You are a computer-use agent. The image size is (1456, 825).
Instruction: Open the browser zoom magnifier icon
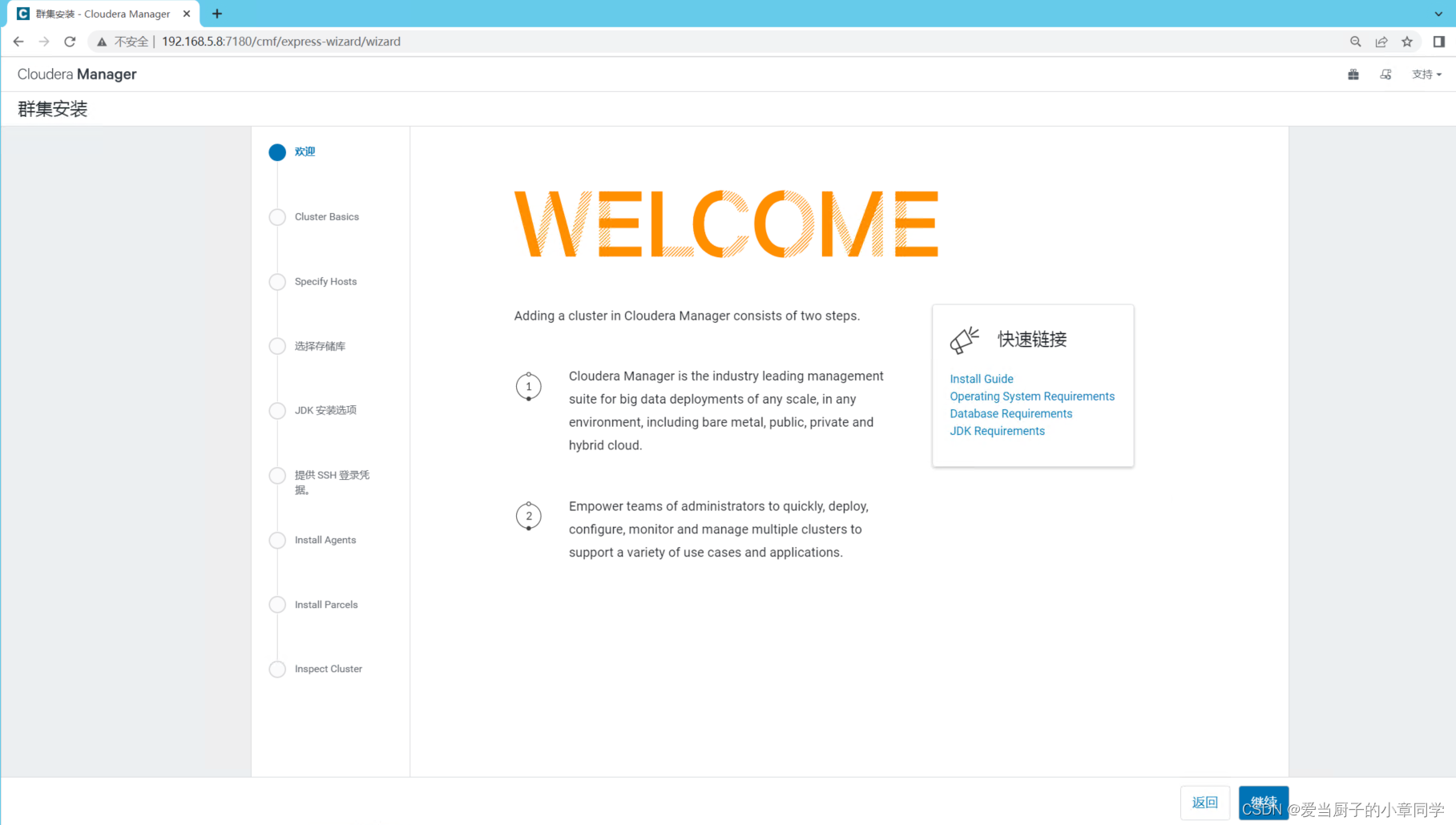click(1355, 42)
